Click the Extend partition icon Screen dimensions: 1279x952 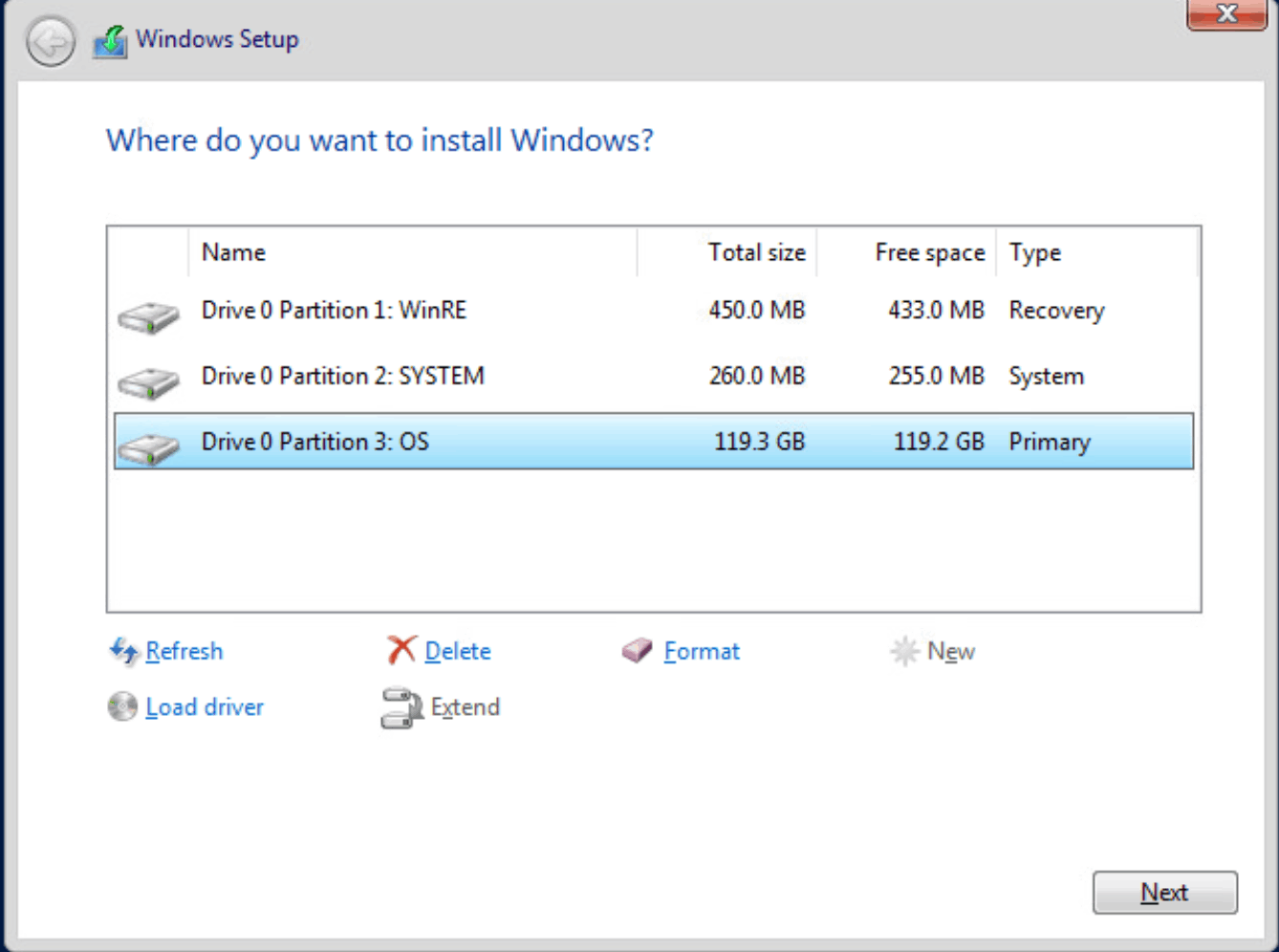[x=401, y=708]
